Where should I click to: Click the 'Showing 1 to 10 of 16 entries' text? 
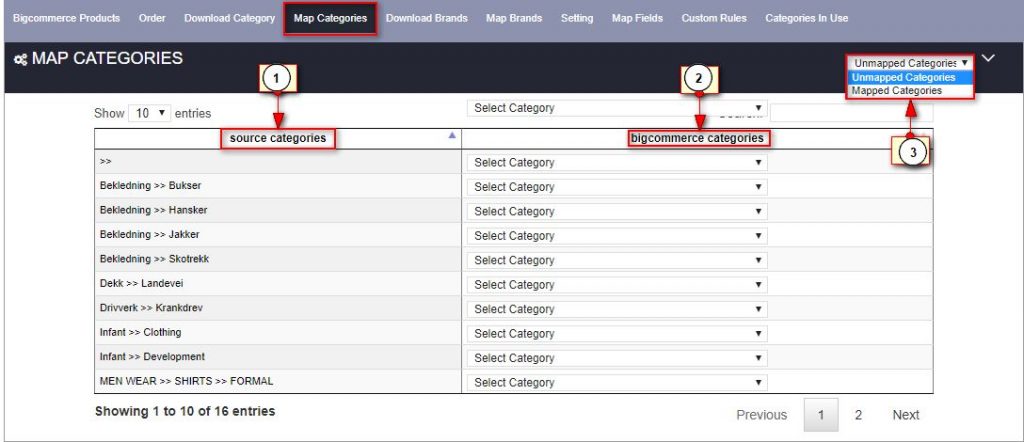185,411
